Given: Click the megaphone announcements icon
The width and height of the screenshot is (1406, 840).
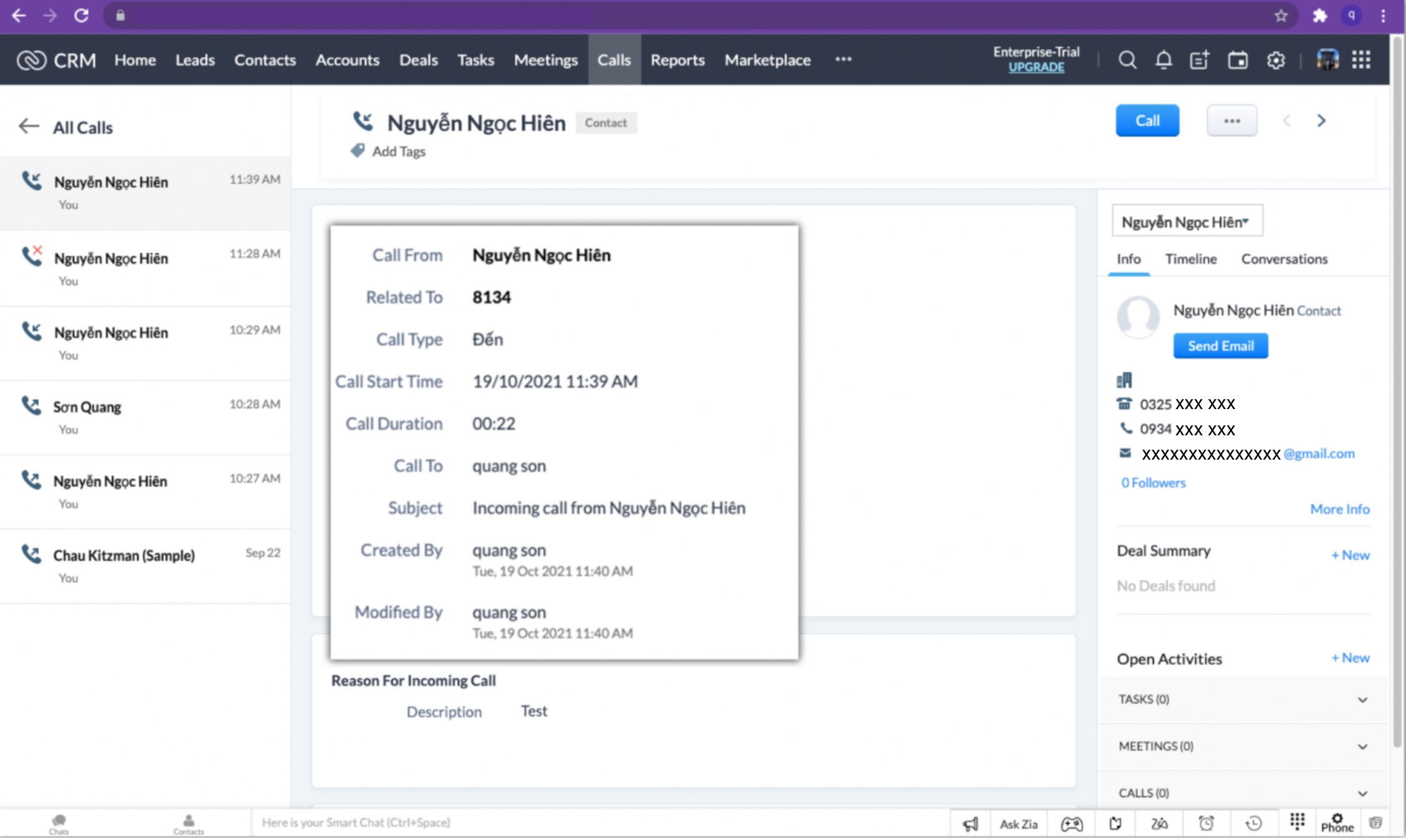Looking at the screenshot, I should pos(970,824).
